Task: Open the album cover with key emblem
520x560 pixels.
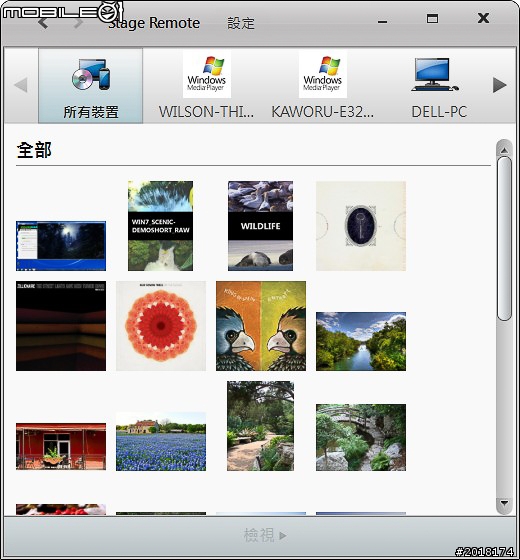Action: 361,226
